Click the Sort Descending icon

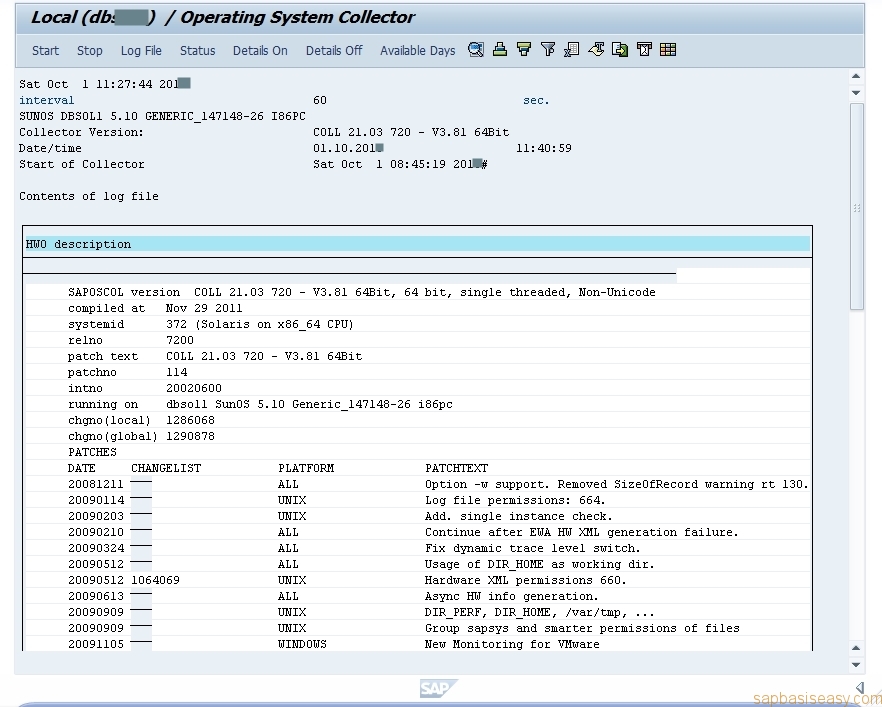coord(524,50)
